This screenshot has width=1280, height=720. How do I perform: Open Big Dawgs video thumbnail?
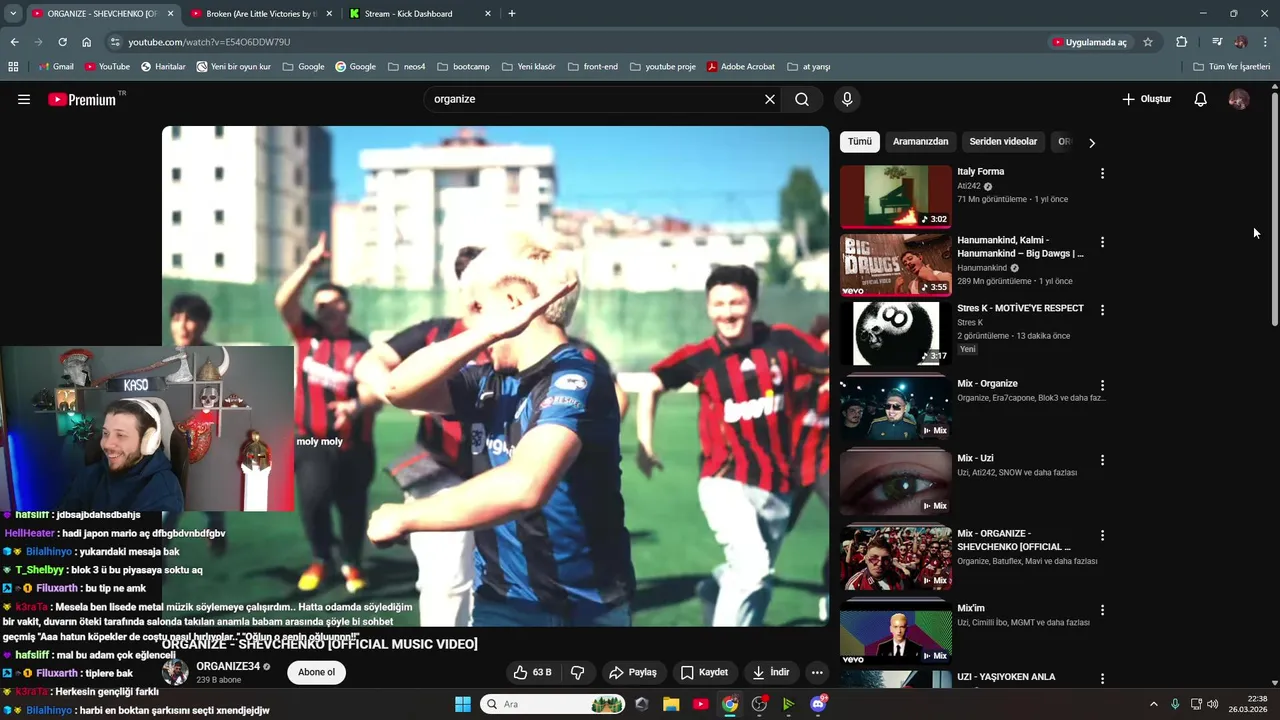(895, 265)
